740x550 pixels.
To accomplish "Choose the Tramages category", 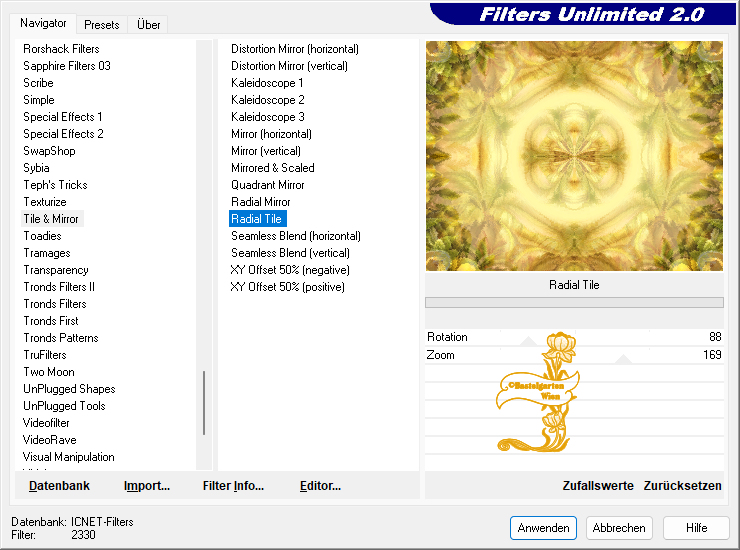I will pyautogui.click(x=47, y=253).
